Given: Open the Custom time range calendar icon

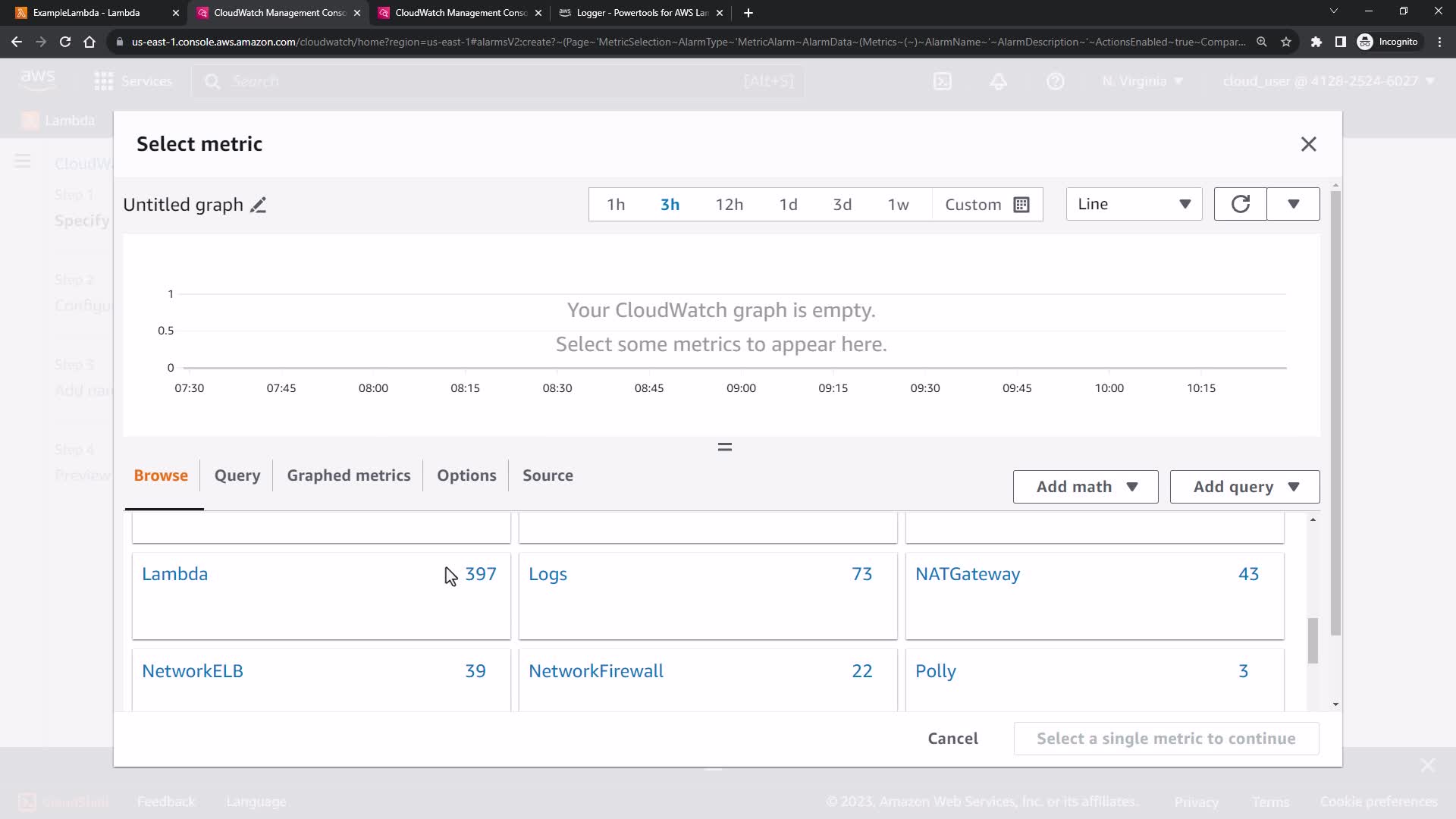Looking at the screenshot, I should (1021, 205).
